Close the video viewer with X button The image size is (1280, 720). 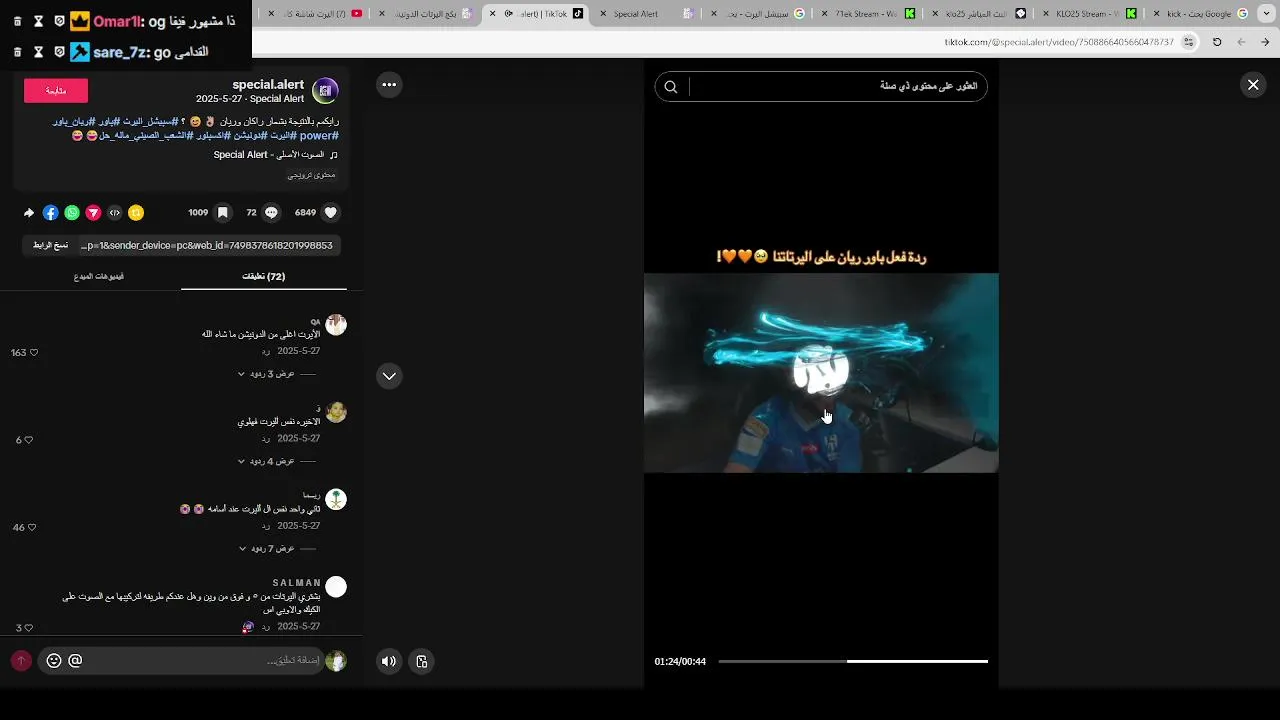tap(1253, 85)
